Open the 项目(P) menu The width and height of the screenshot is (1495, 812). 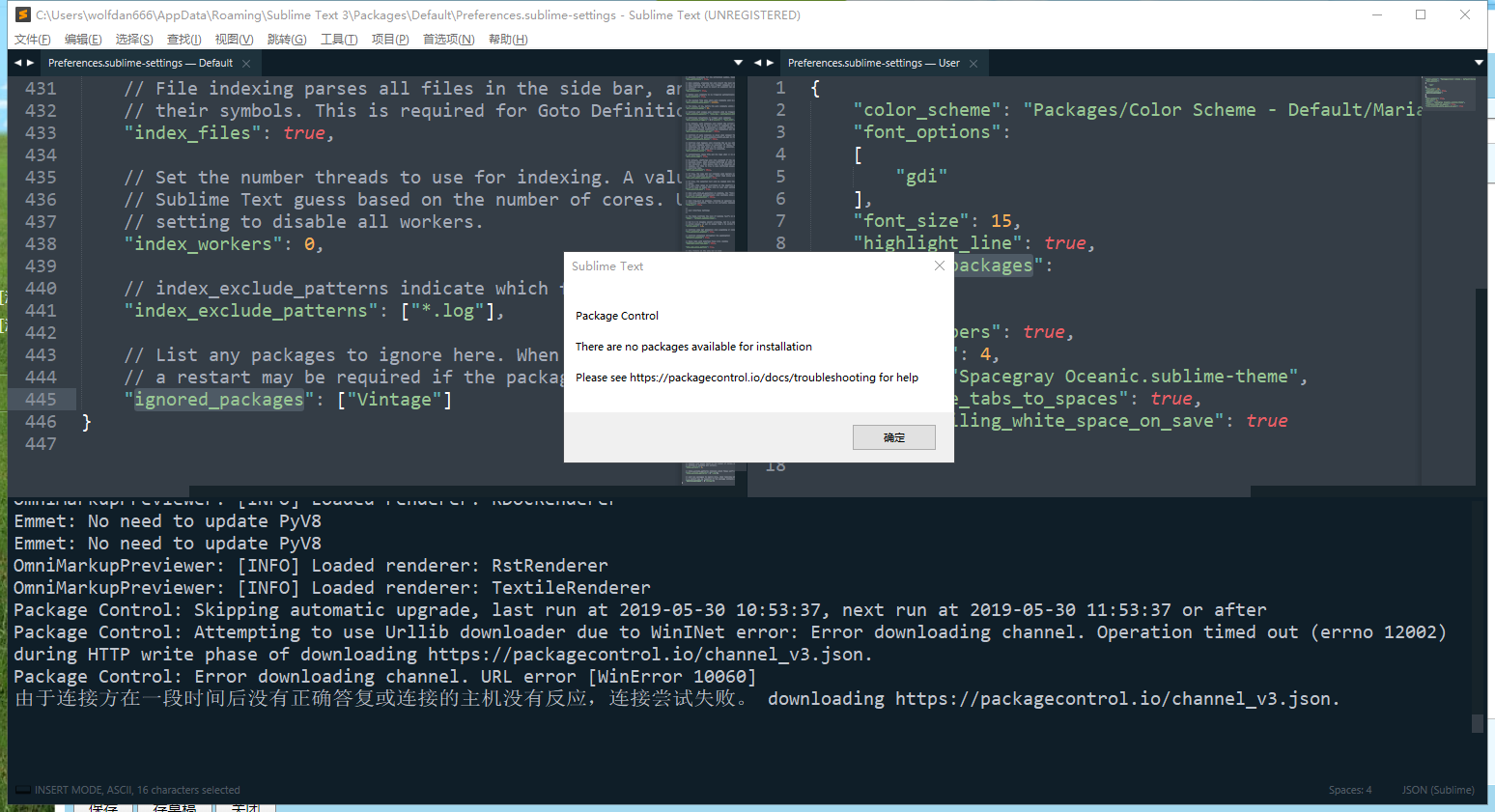pos(390,40)
